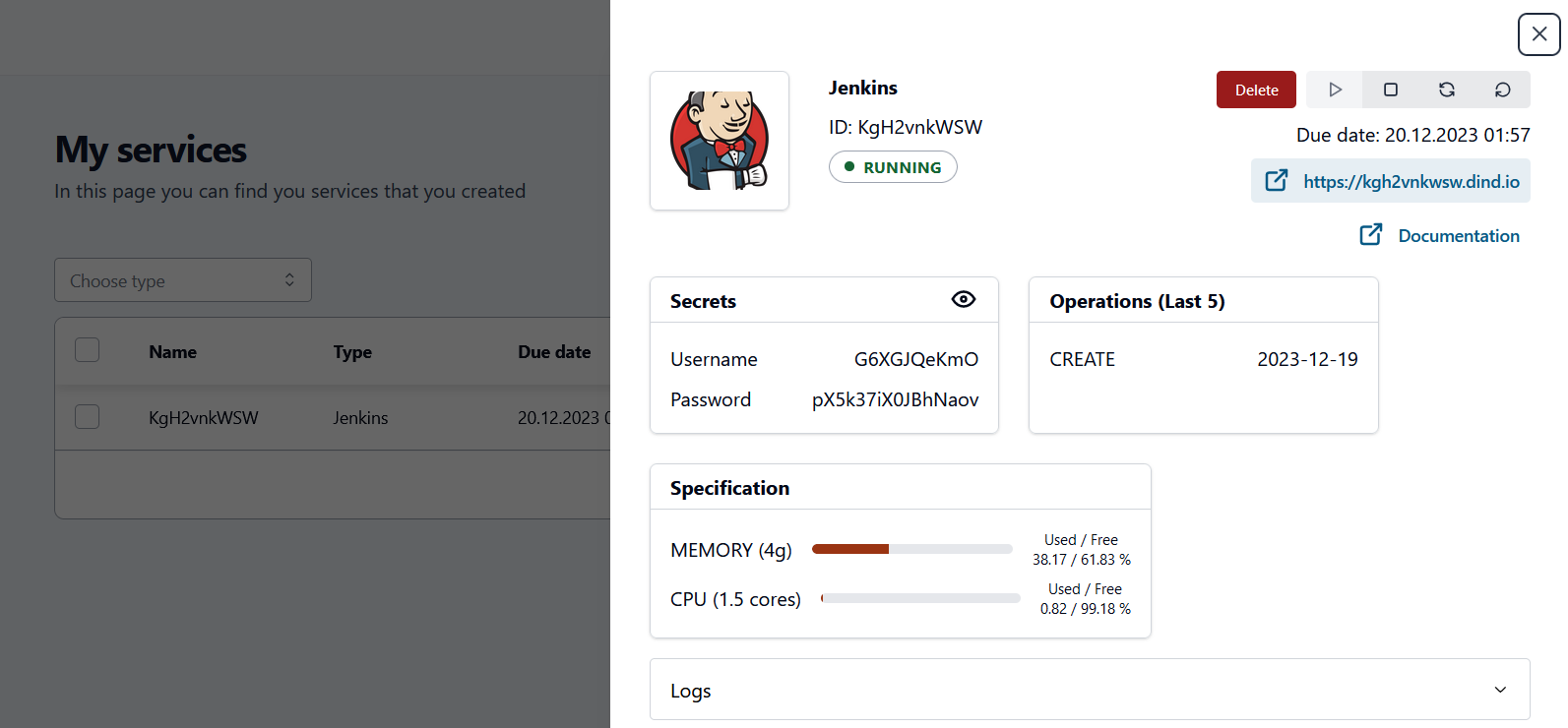Click the Specification section heading

pos(730,488)
